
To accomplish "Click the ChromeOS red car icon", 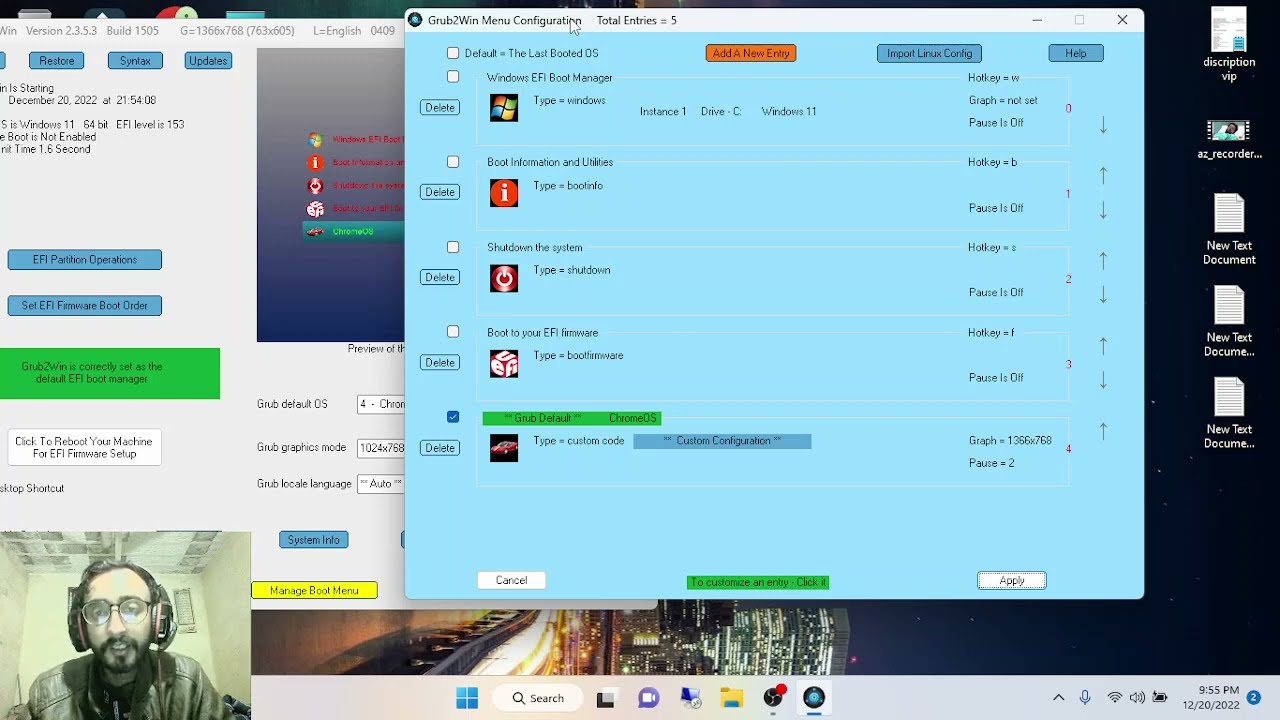I will point(504,448).
